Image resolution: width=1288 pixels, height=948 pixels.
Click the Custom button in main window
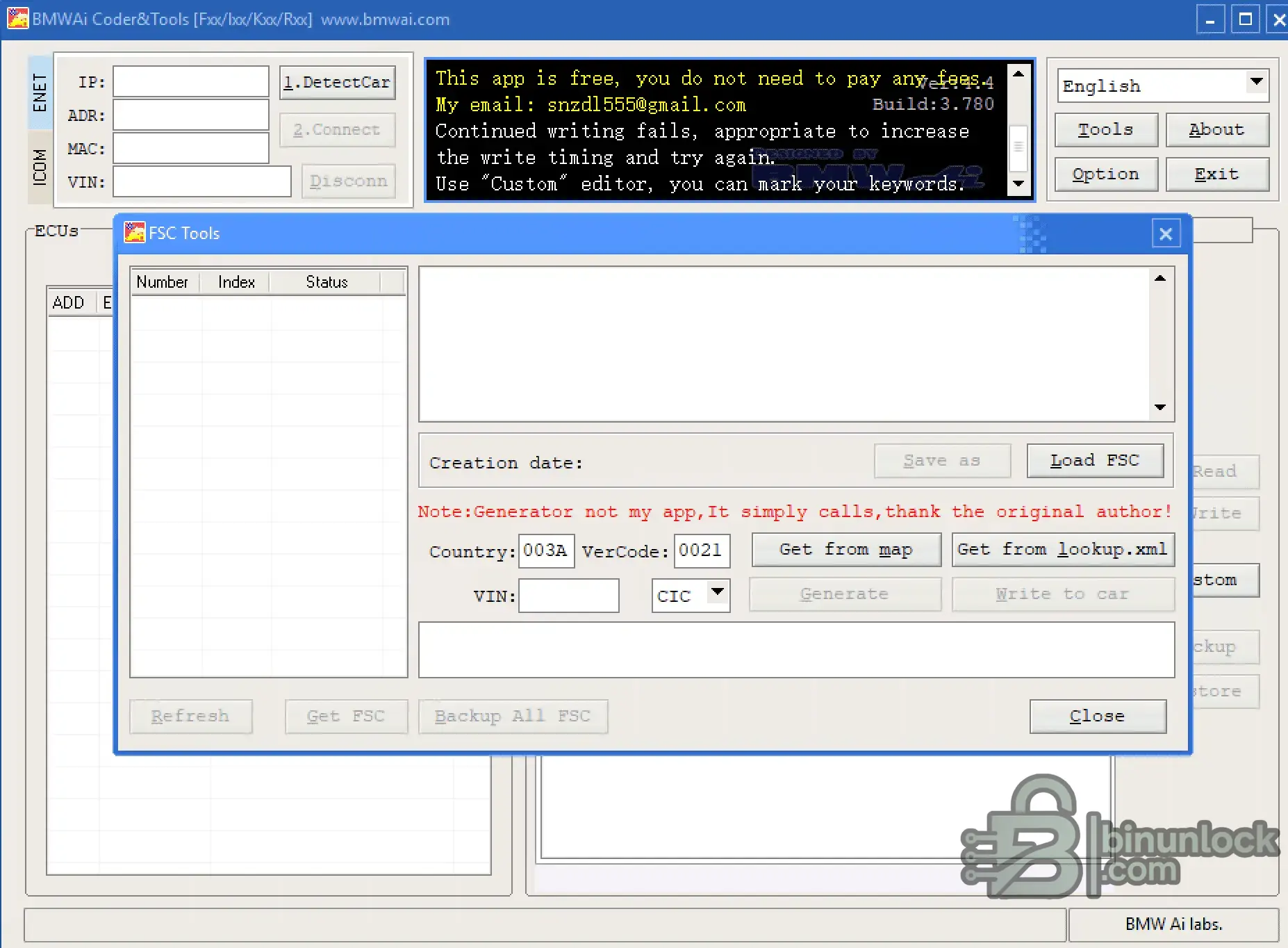(x=1225, y=580)
